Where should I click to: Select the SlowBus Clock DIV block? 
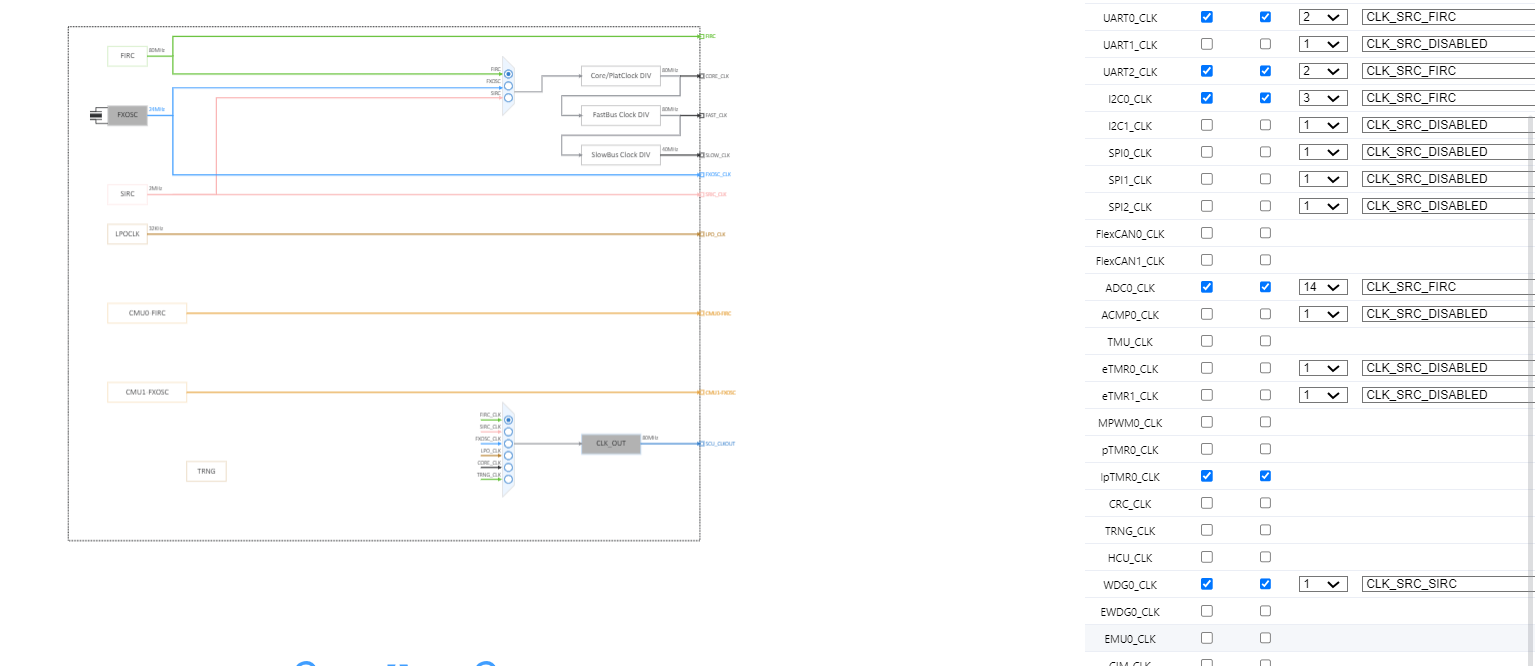click(620, 154)
